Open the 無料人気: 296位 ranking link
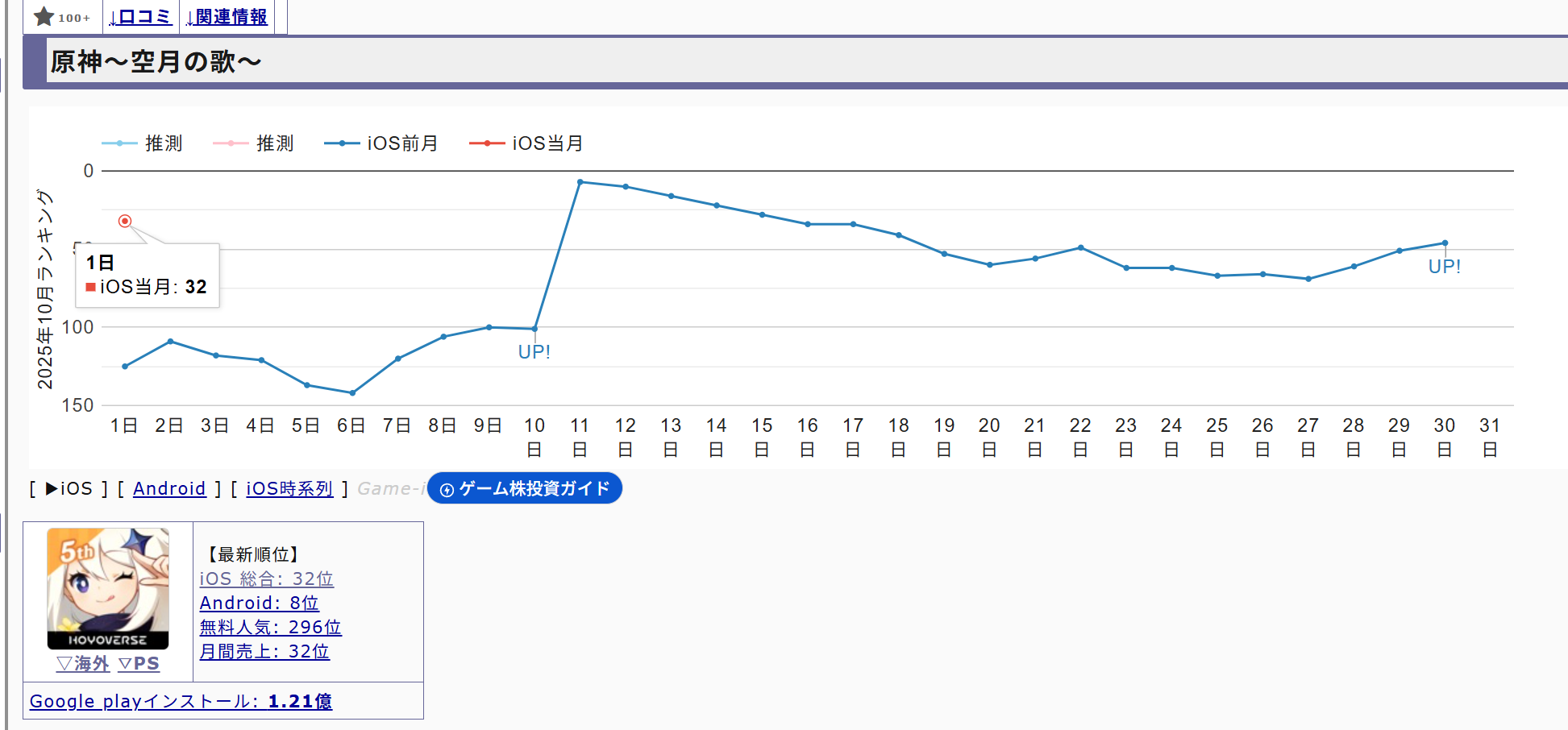Viewport: 1568px width, 730px height. pos(271,627)
